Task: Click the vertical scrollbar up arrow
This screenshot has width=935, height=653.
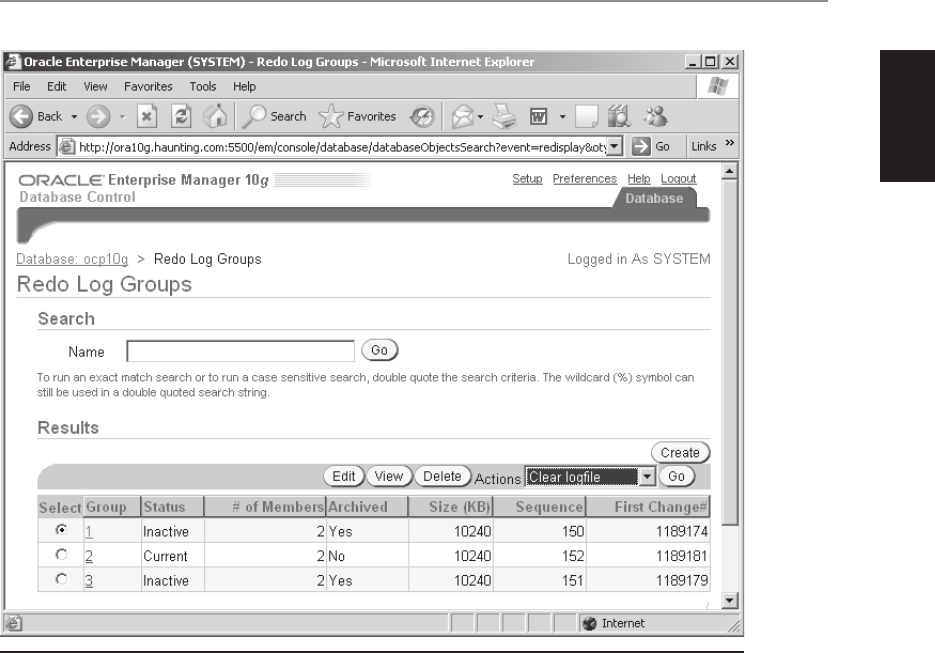Action: (729, 172)
